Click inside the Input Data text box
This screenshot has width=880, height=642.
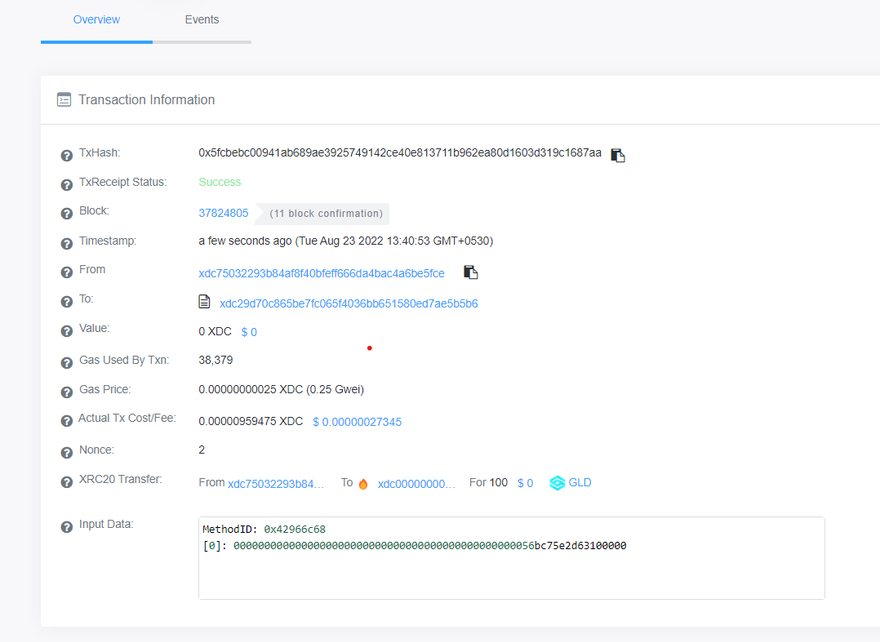click(x=511, y=570)
